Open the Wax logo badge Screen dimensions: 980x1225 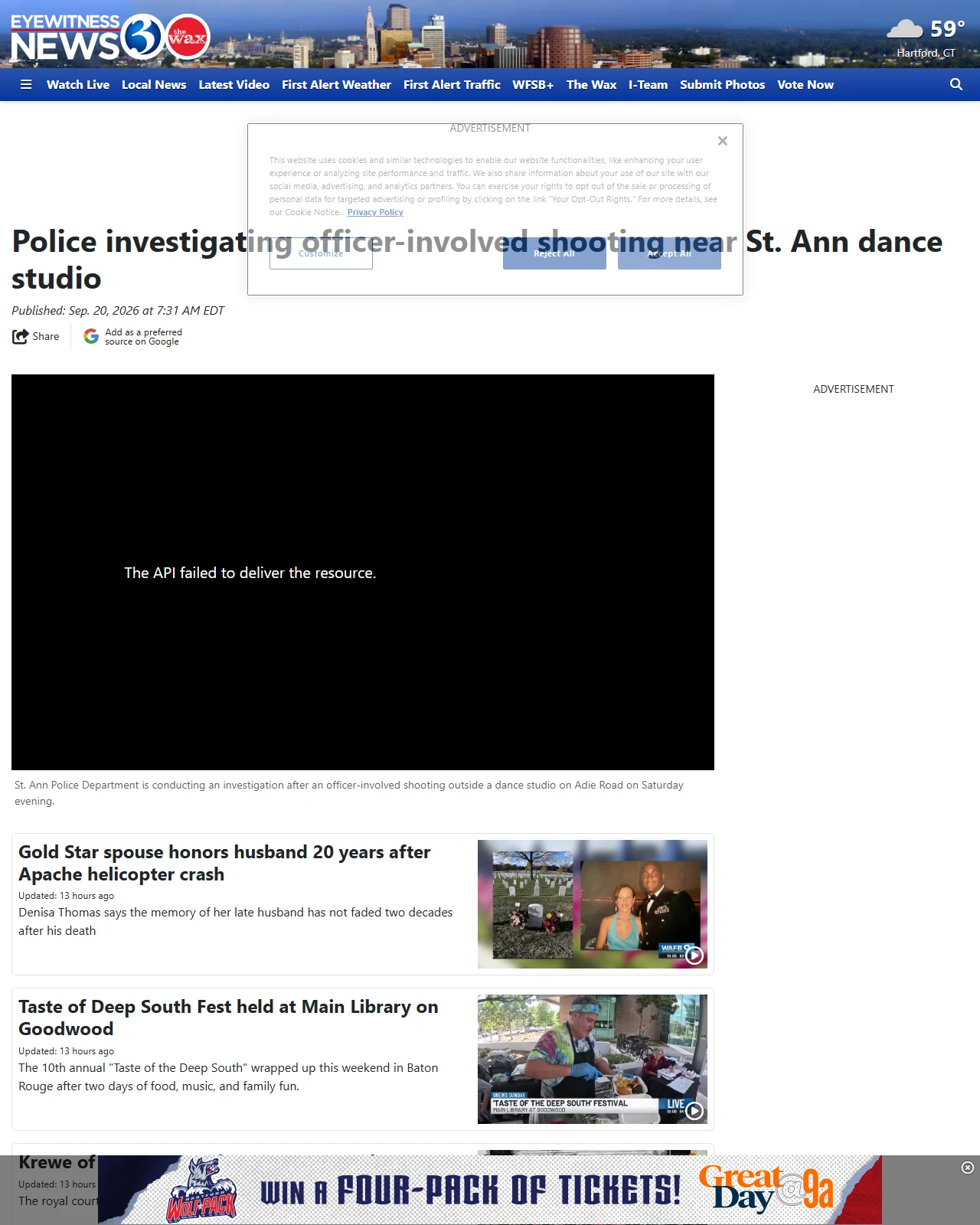pos(187,37)
